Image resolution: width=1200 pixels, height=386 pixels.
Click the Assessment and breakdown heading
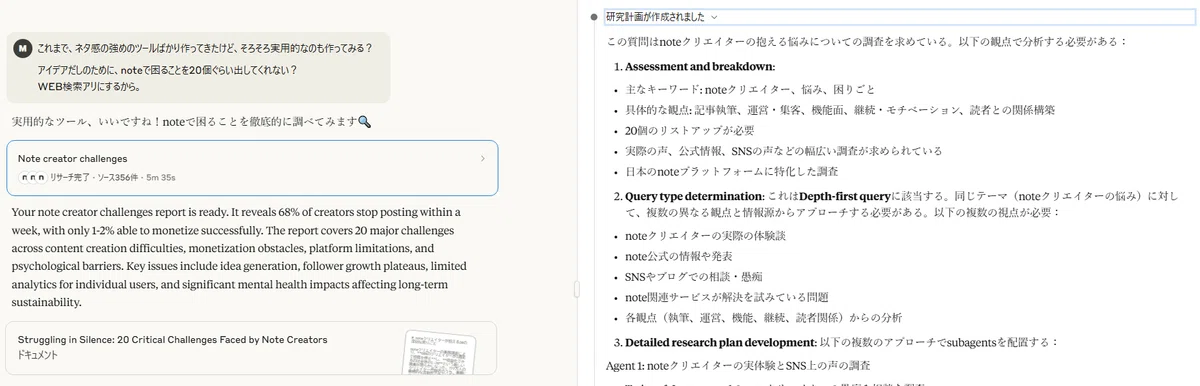tap(699, 67)
